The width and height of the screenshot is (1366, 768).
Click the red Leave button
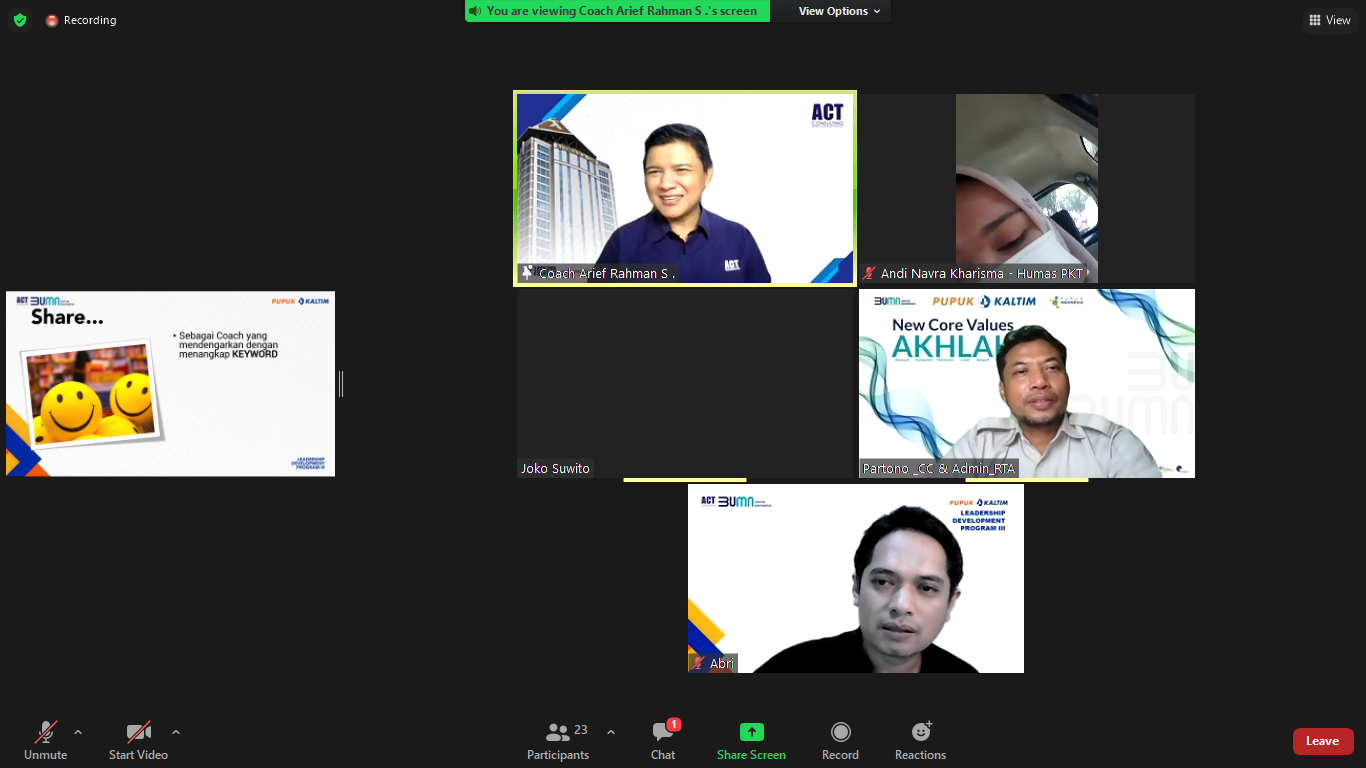[1322, 741]
